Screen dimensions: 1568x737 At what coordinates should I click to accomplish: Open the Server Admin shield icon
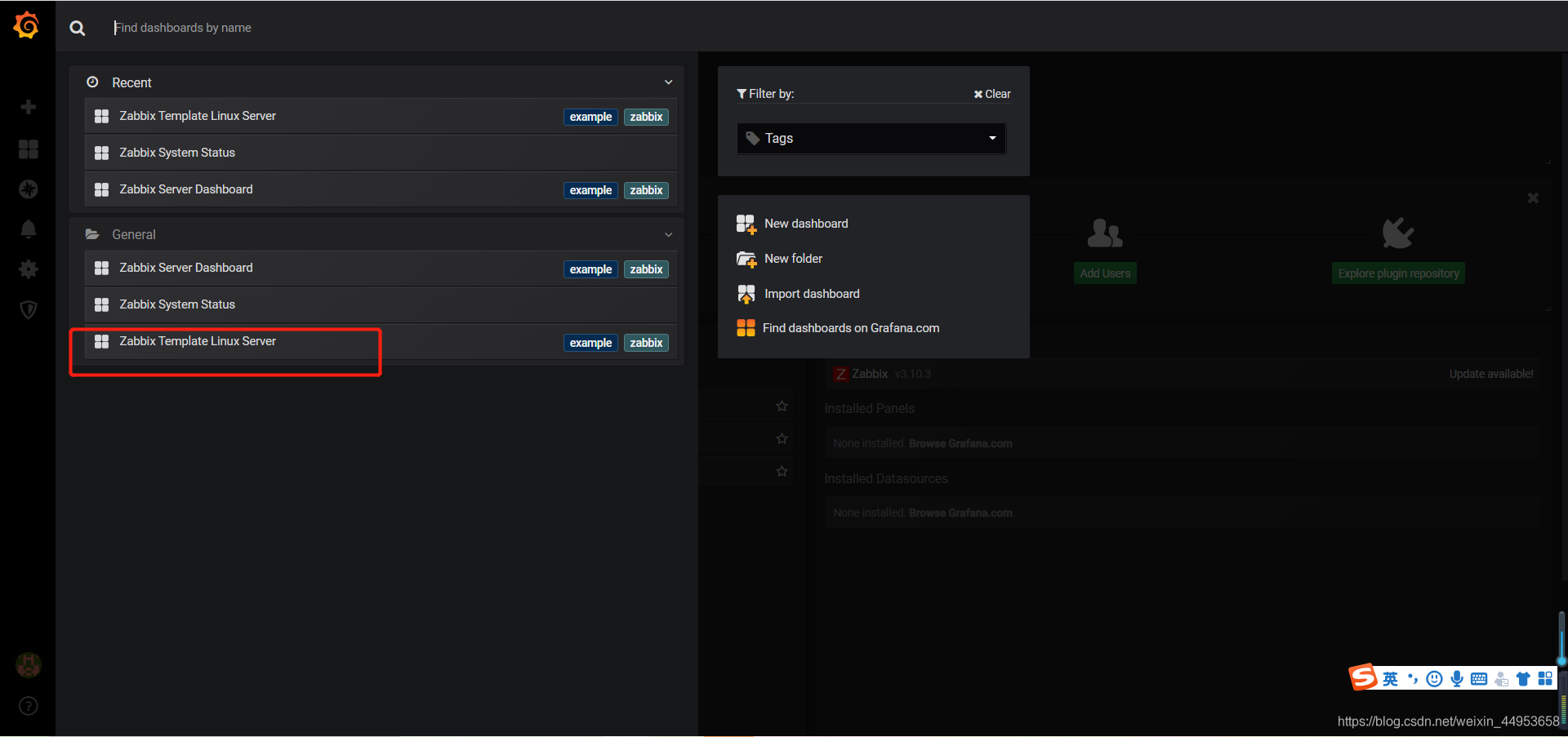[29, 309]
